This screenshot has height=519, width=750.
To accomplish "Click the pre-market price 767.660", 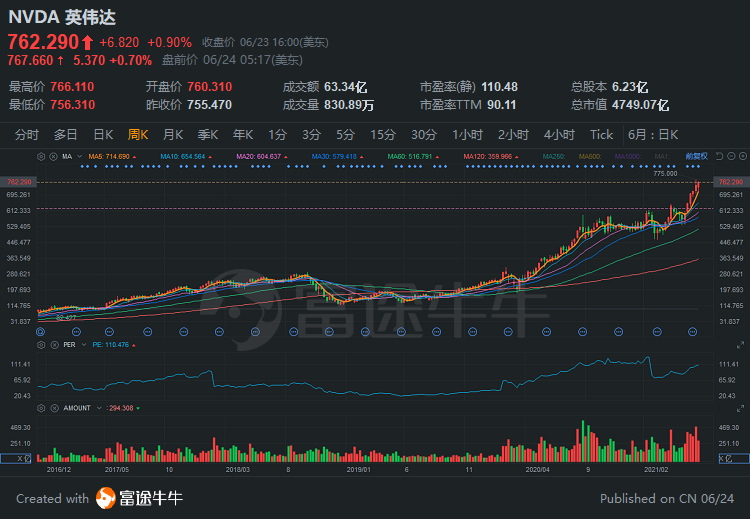I will tap(30, 60).
